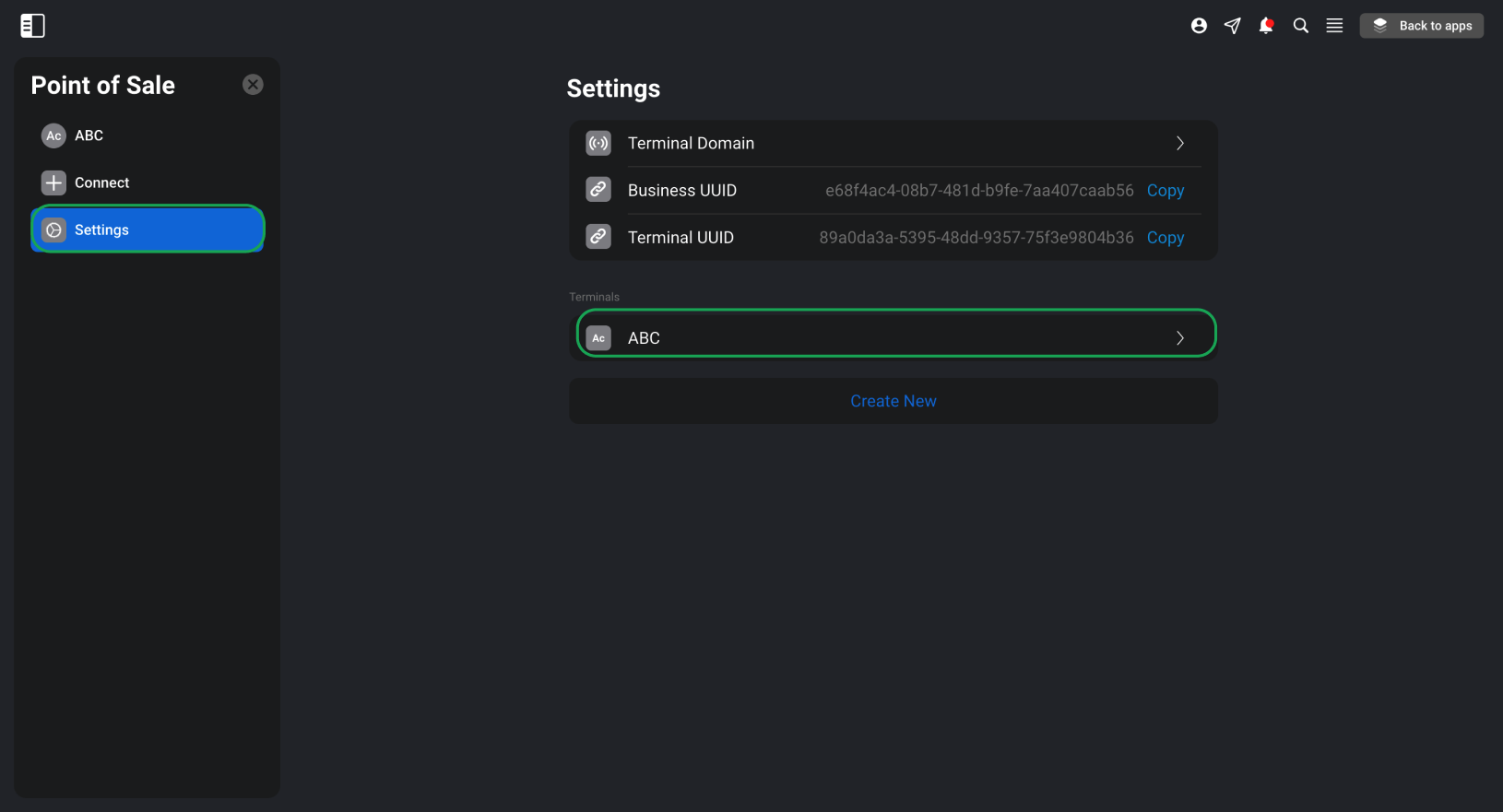This screenshot has height=812, width=1503.
Task: Click the Terminal UUID link icon
Action: click(598, 237)
